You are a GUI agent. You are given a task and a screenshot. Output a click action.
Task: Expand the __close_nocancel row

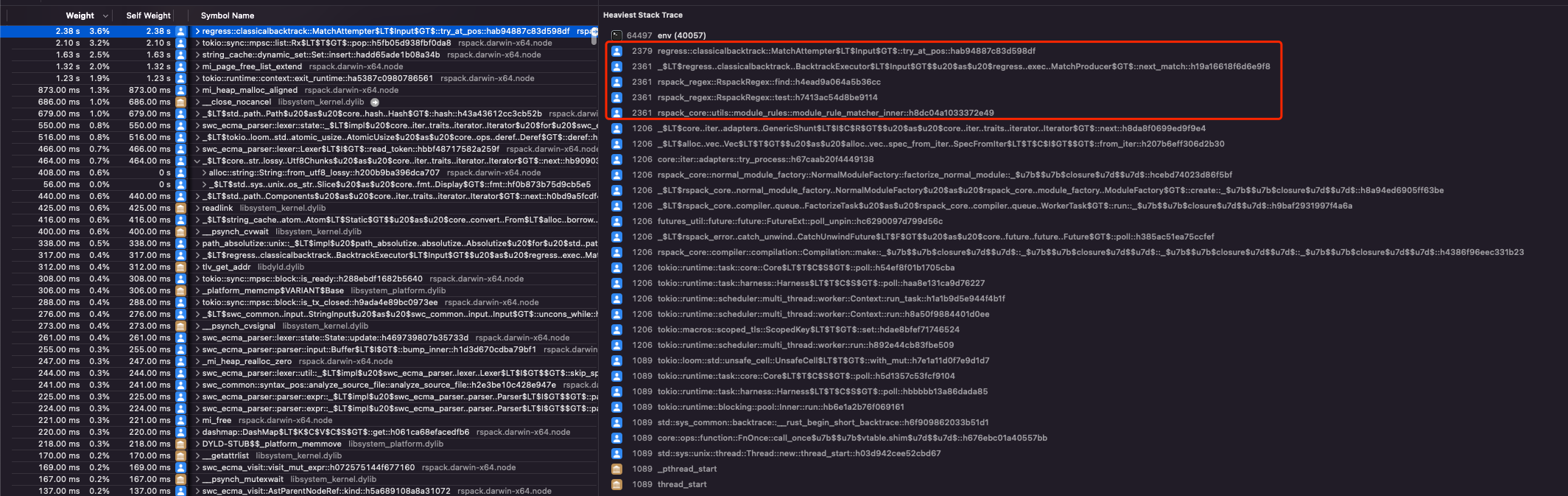tap(197, 102)
